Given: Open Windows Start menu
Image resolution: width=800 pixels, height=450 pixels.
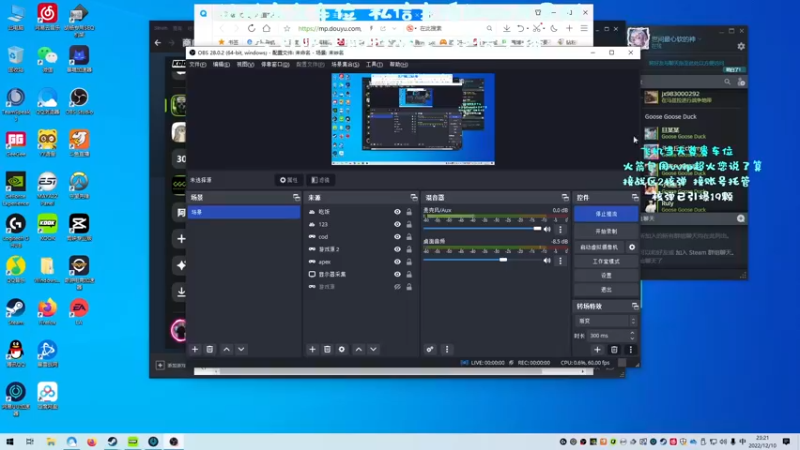Looking at the screenshot, I should (x=10, y=442).
